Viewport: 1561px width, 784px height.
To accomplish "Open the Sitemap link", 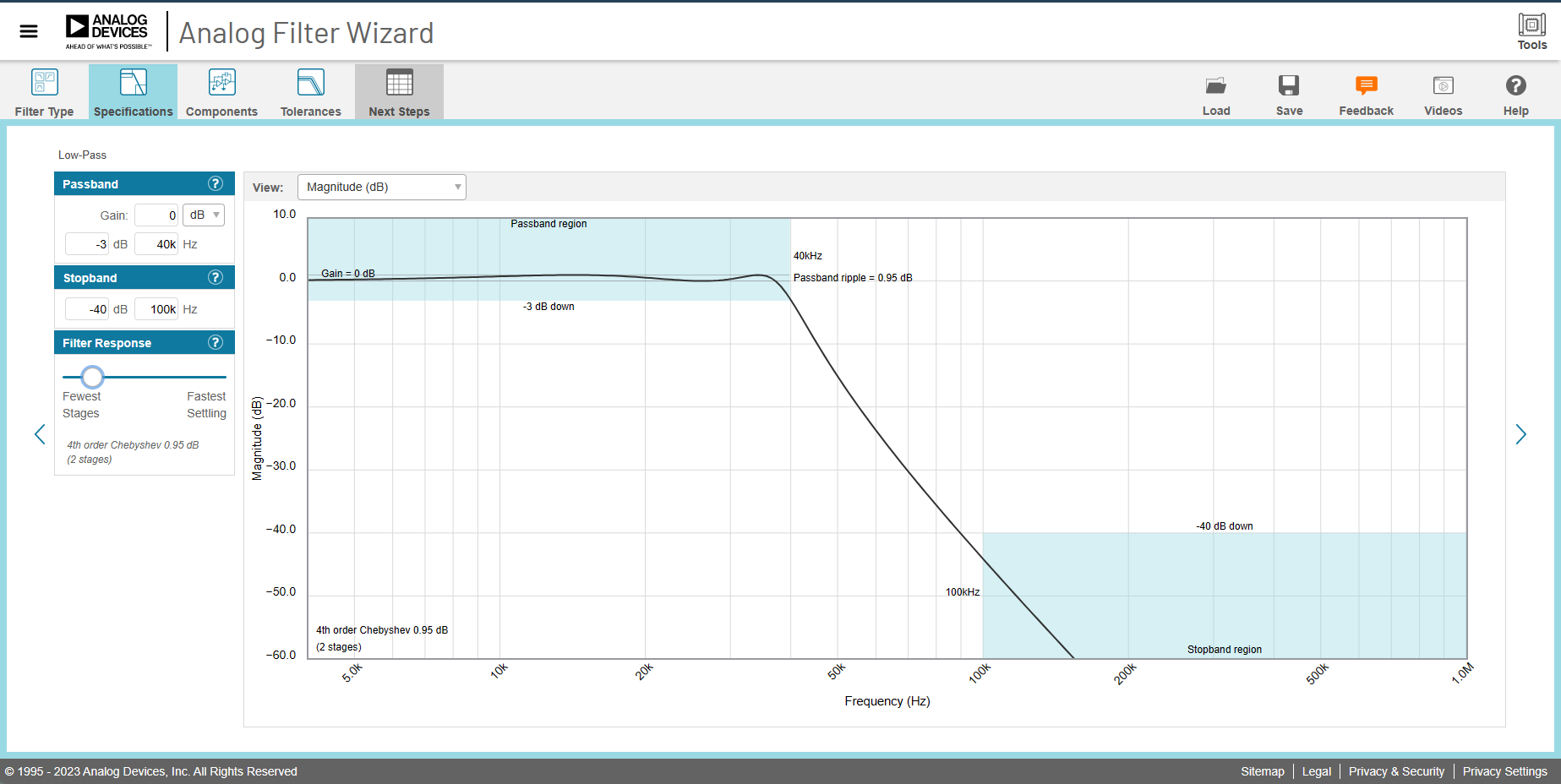I will point(1262,771).
